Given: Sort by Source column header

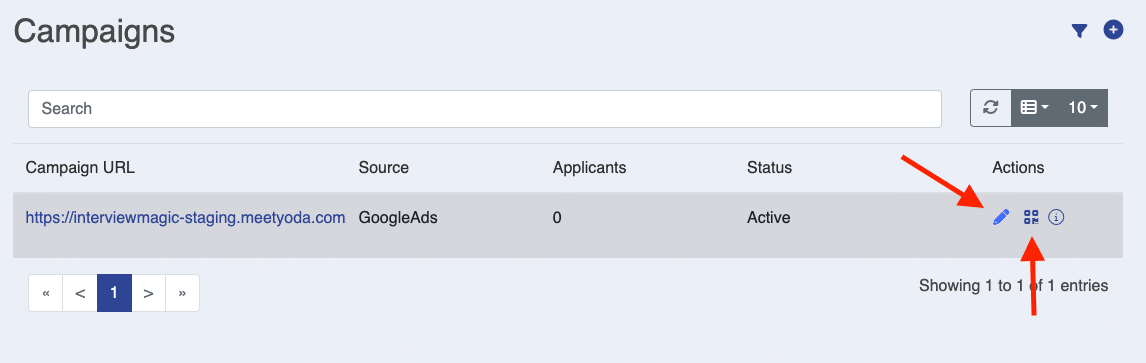Looking at the screenshot, I should coord(384,168).
